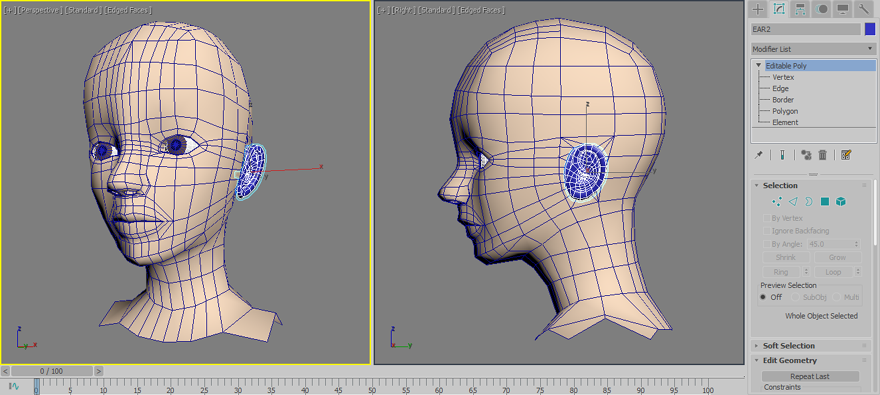Open the Hierarchy command panel tab
The height and width of the screenshot is (395, 880).
[x=800, y=9]
